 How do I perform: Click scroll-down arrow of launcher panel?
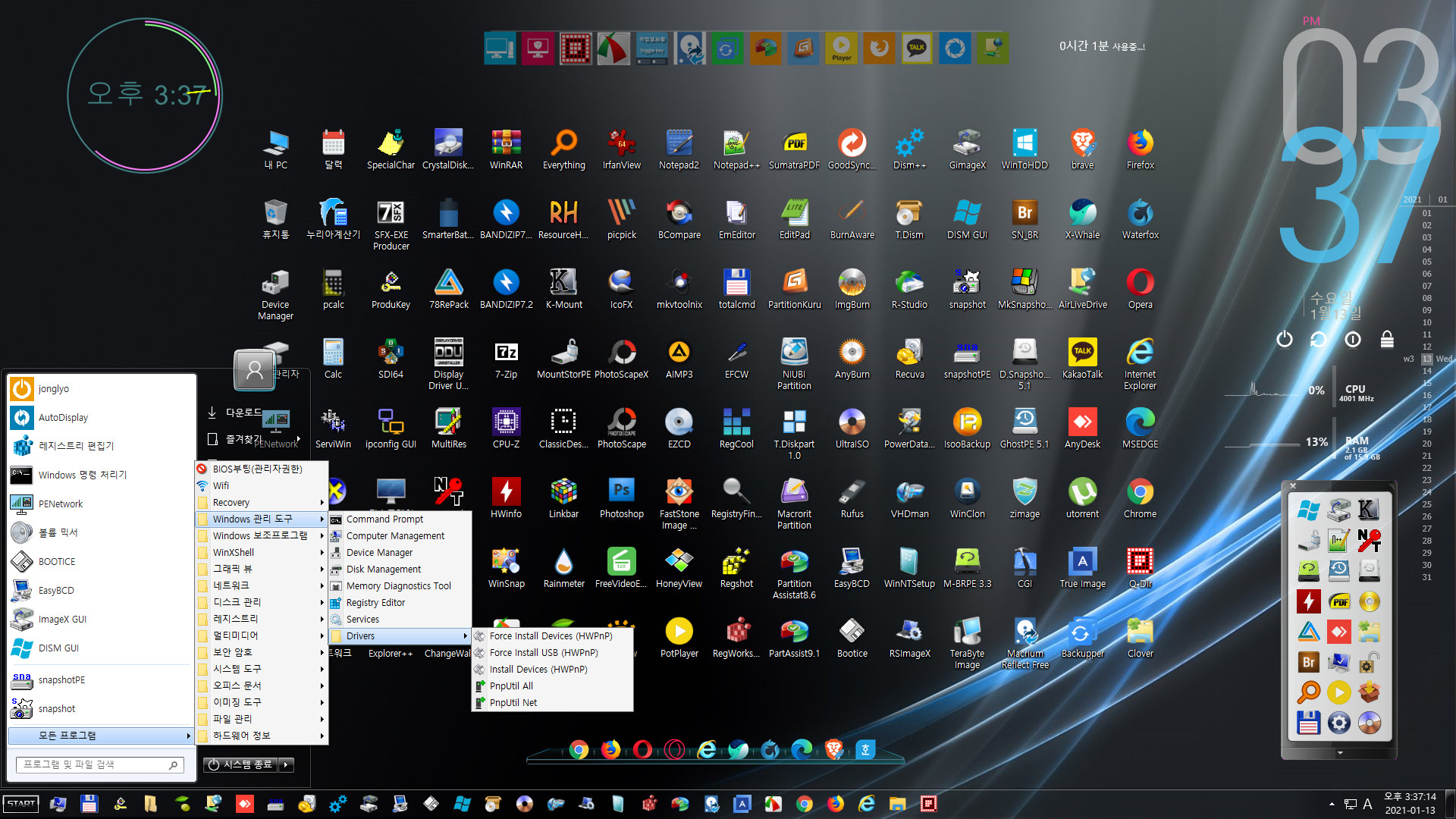pos(1340,753)
